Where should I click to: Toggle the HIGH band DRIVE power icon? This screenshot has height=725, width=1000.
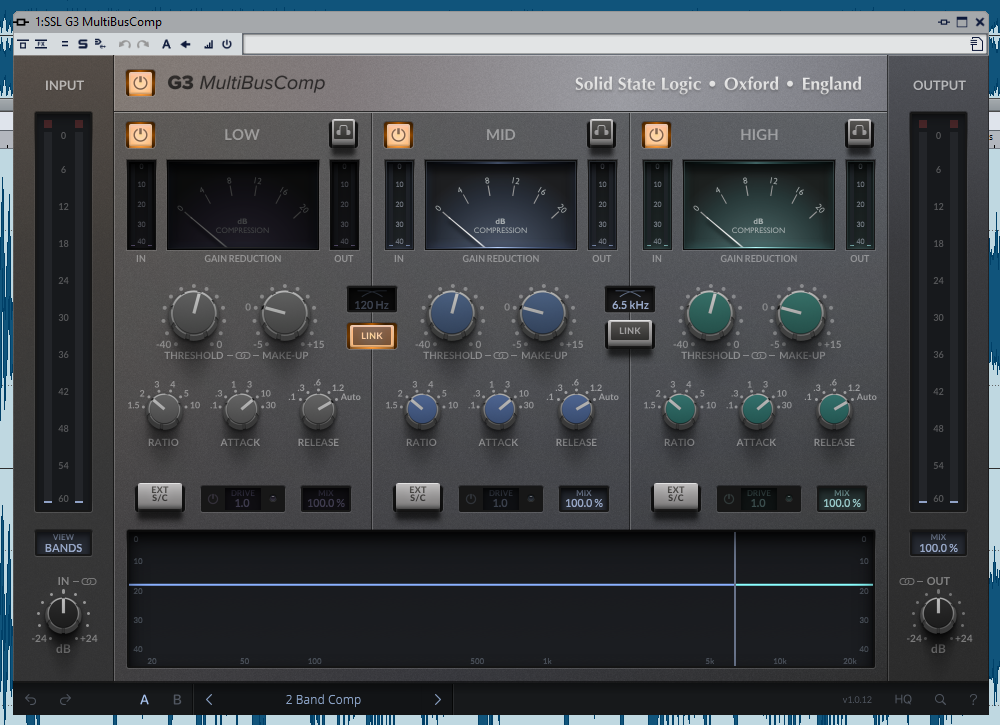[x=729, y=499]
